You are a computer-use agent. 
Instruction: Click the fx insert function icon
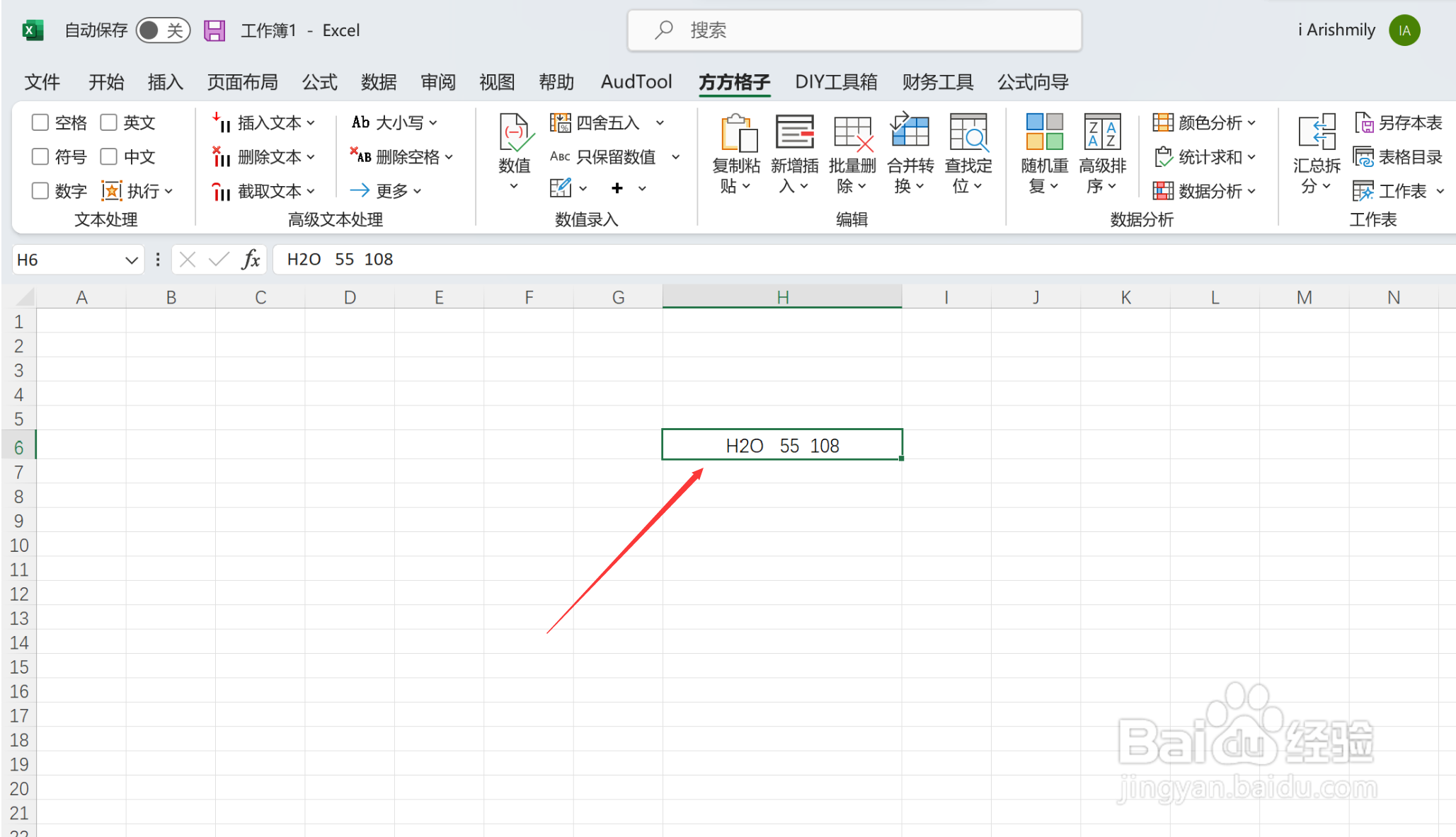[x=251, y=260]
